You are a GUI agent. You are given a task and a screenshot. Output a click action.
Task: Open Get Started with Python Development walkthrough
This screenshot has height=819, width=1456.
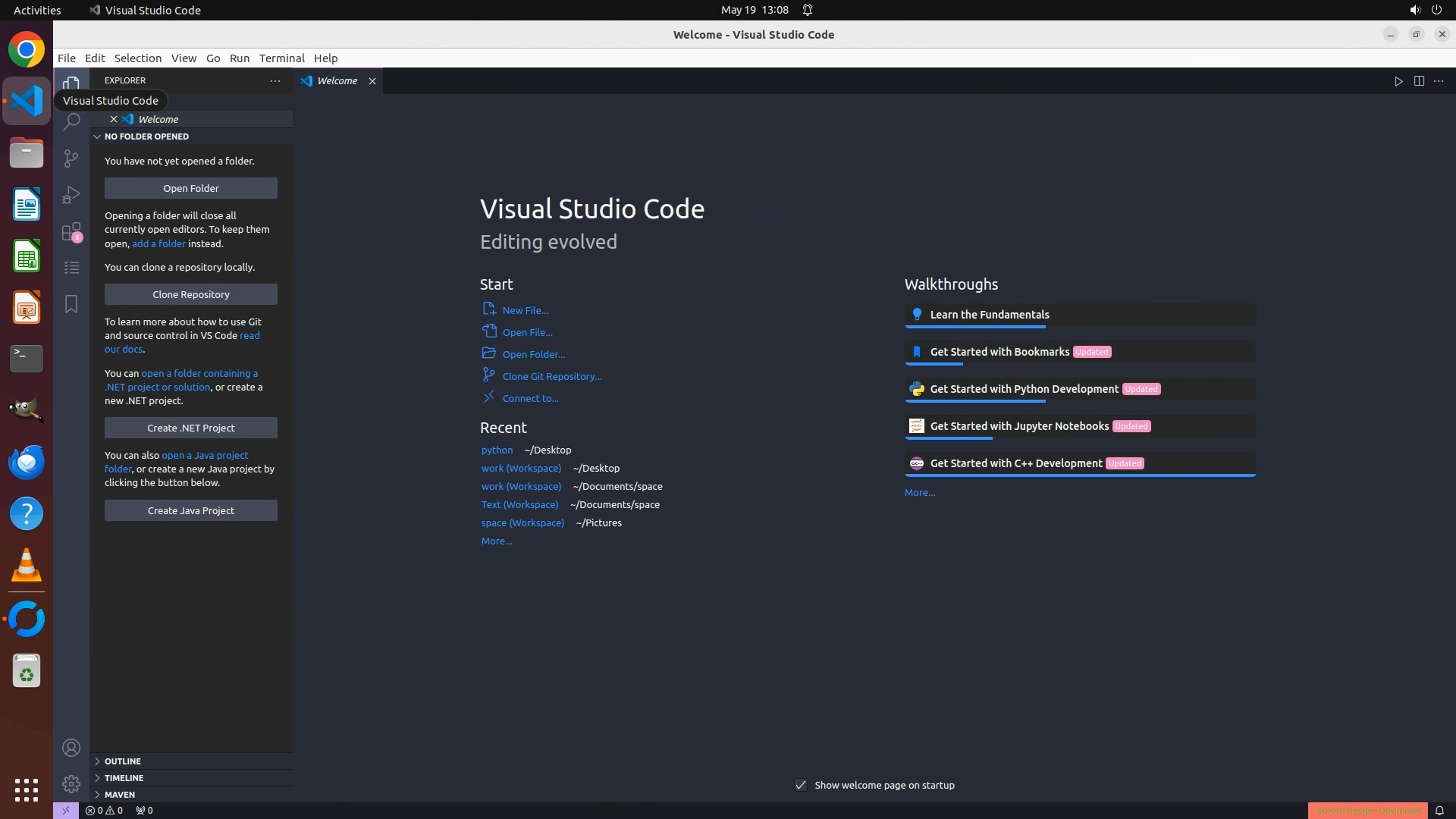click(1024, 389)
